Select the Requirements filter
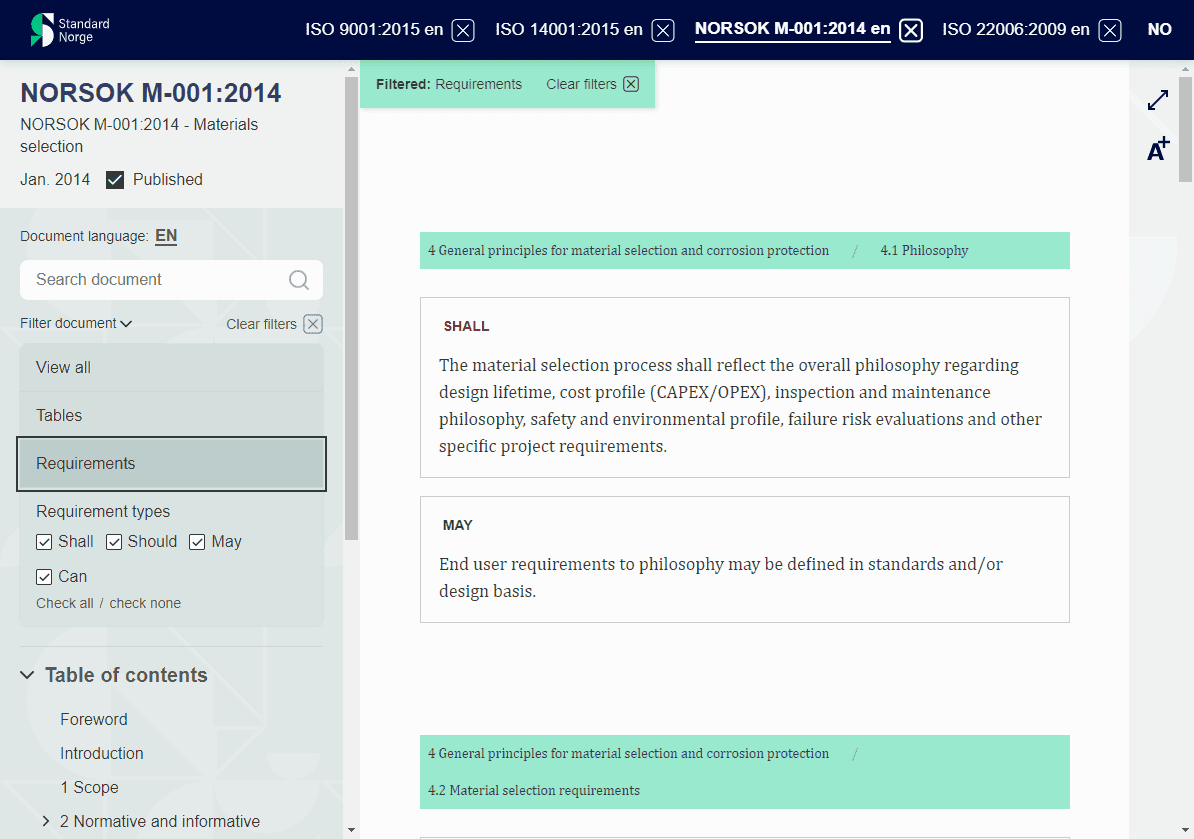The width and height of the screenshot is (1194, 839). tap(171, 464)
